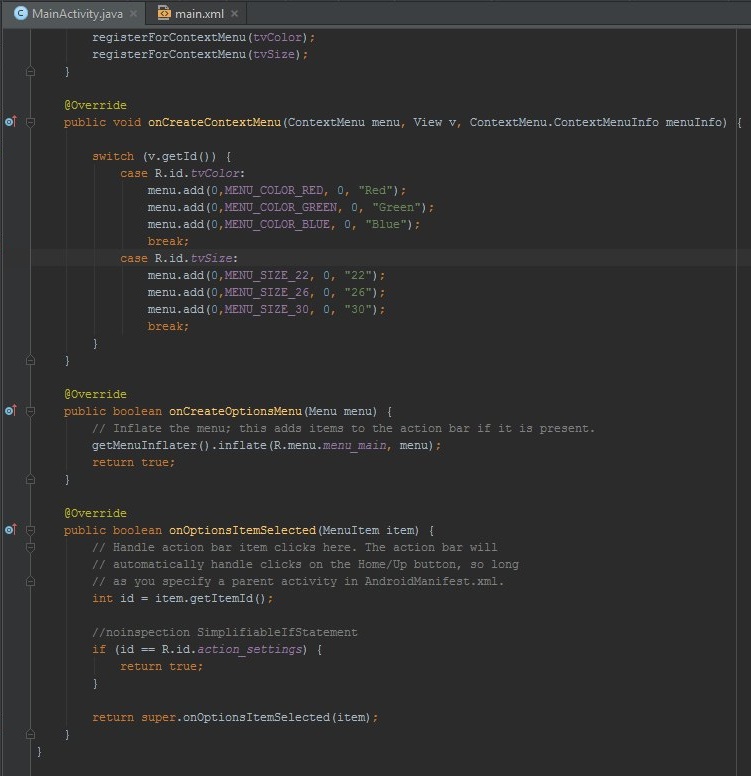Click override gutter icon beside onOptionsItemSelected

tap(11, 530)
